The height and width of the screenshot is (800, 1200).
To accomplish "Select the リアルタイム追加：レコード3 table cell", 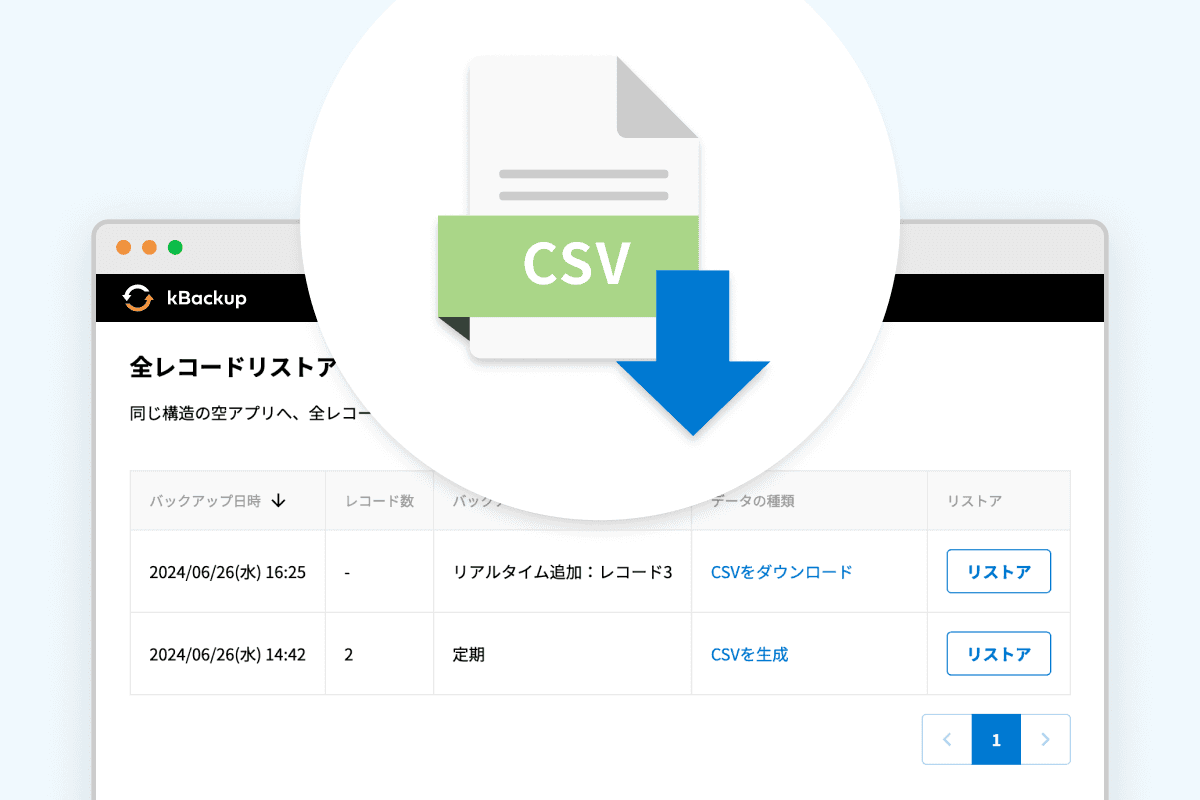I will point(561,571).
